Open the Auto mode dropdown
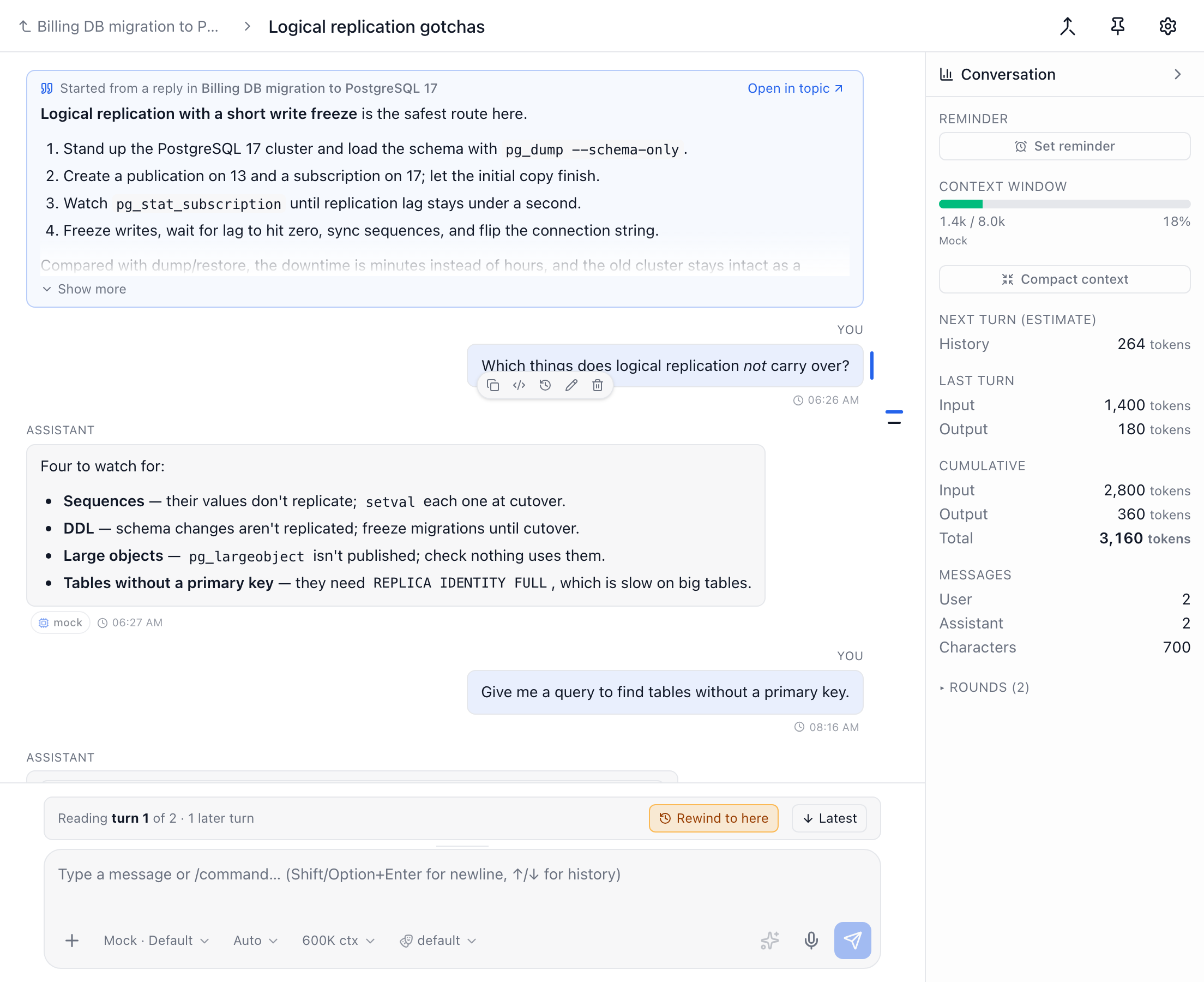 click(256, 941)
